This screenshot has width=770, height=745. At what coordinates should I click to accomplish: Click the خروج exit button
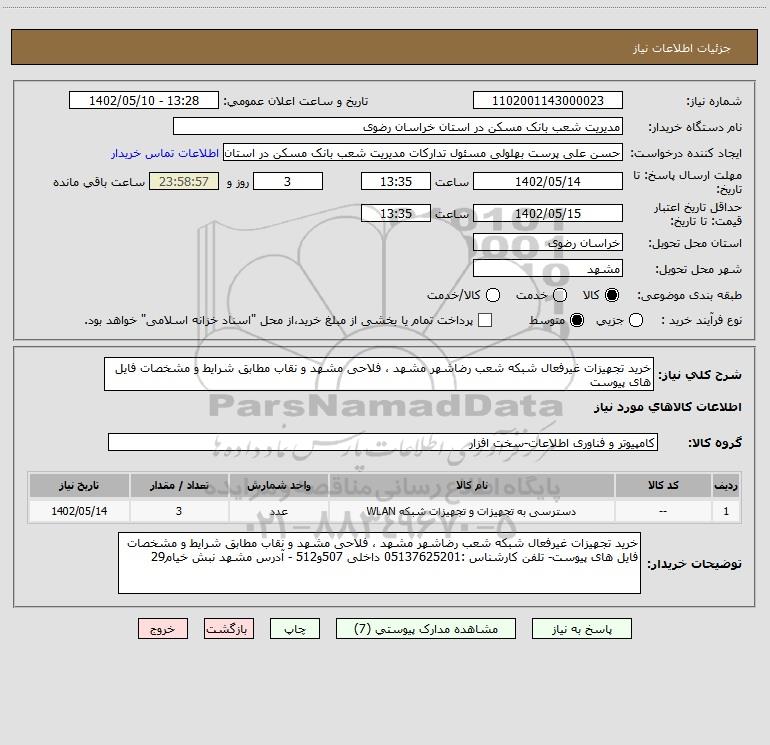point(163,629)
